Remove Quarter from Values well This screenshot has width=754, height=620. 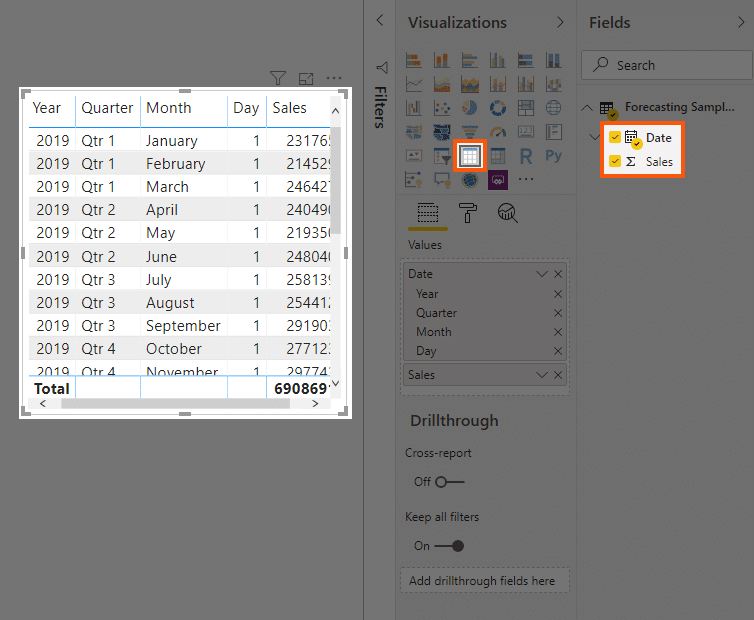(x=558, y=313)
